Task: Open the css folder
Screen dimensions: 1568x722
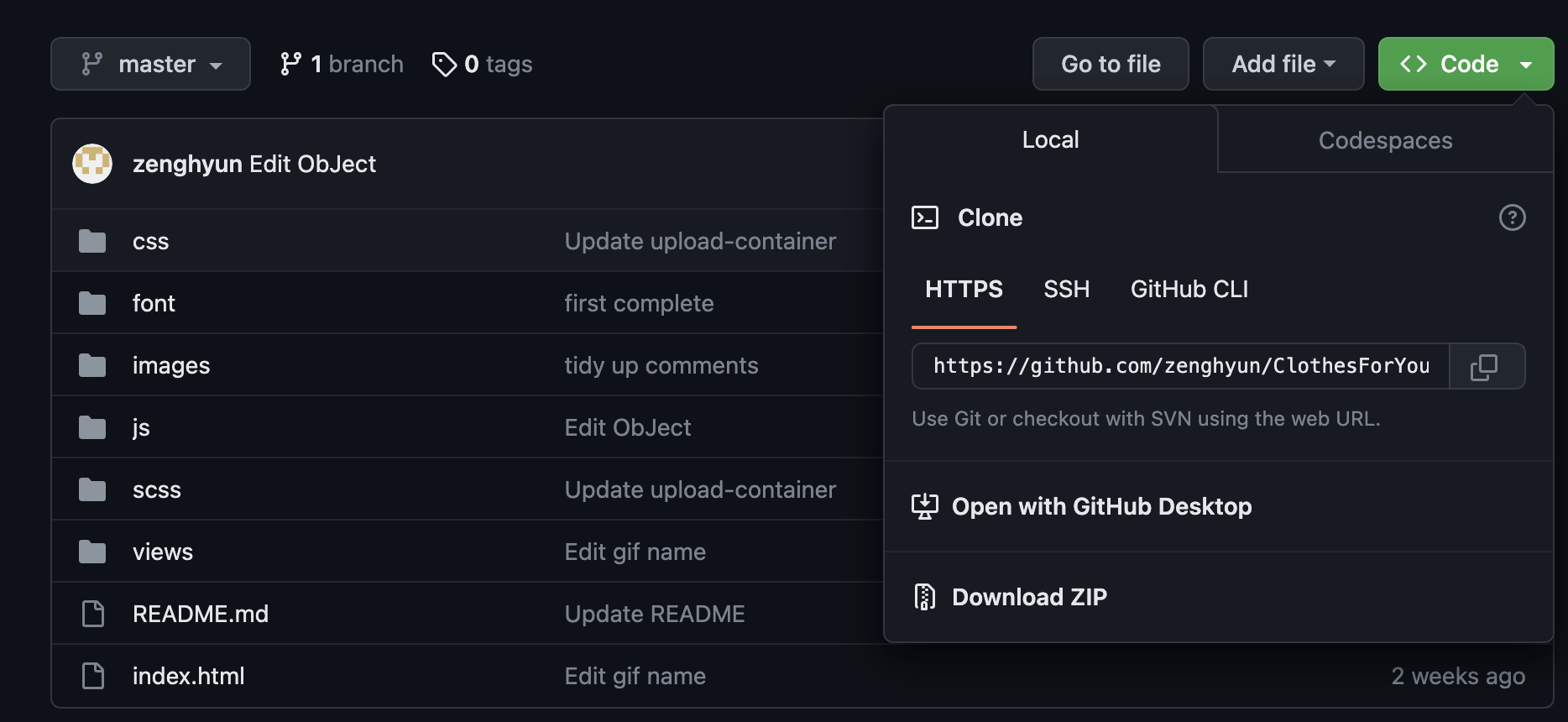Action: (x=151, y=242)
